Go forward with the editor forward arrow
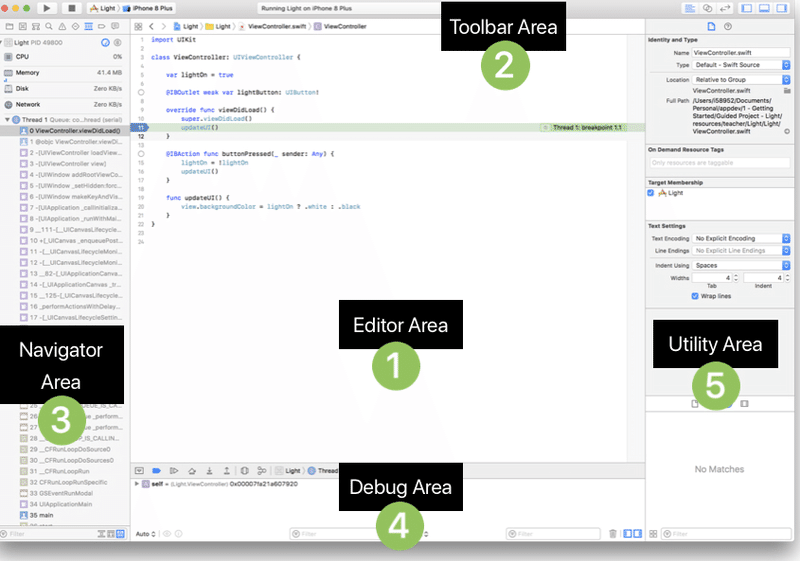The height and width of the screenshot is (561, 800). 163,27
